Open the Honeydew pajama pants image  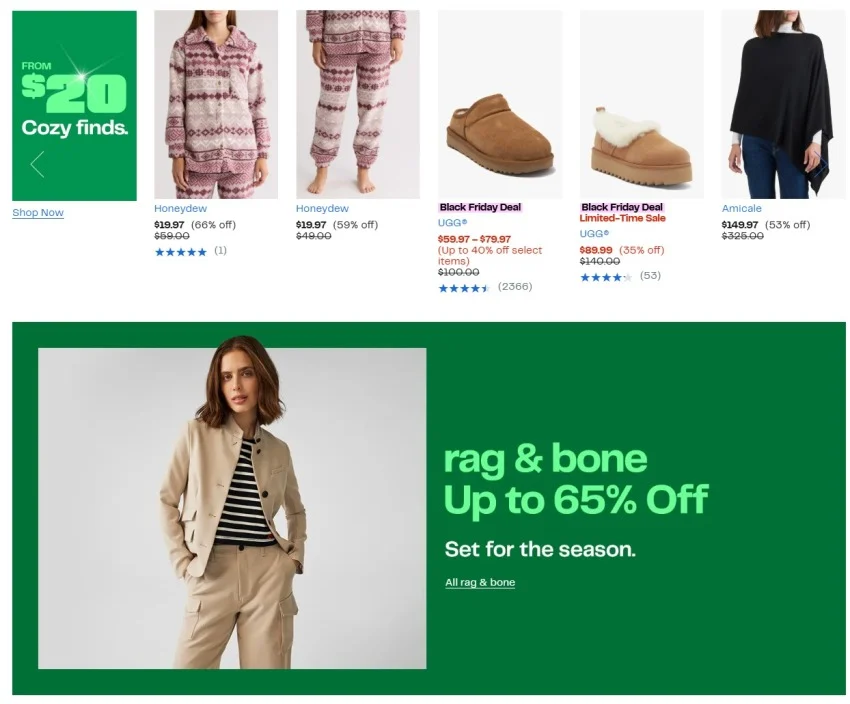pyautogui.click(x=357, y=104)
